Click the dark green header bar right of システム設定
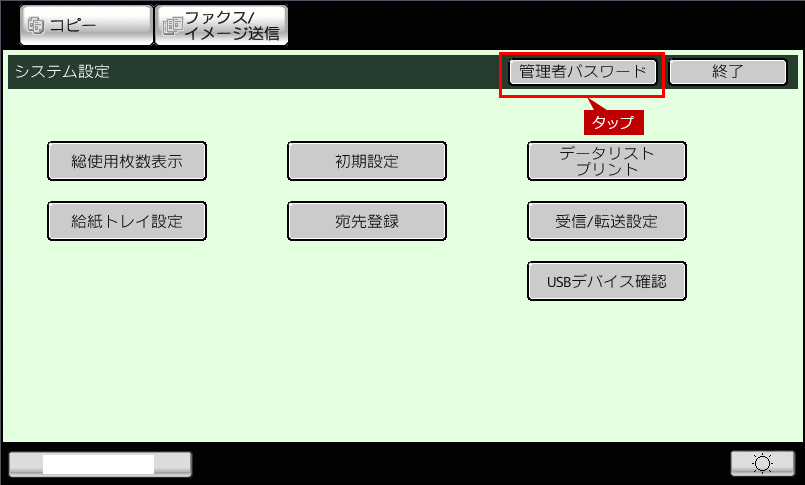This screenshot has width=805, height=485. point(300,72)
